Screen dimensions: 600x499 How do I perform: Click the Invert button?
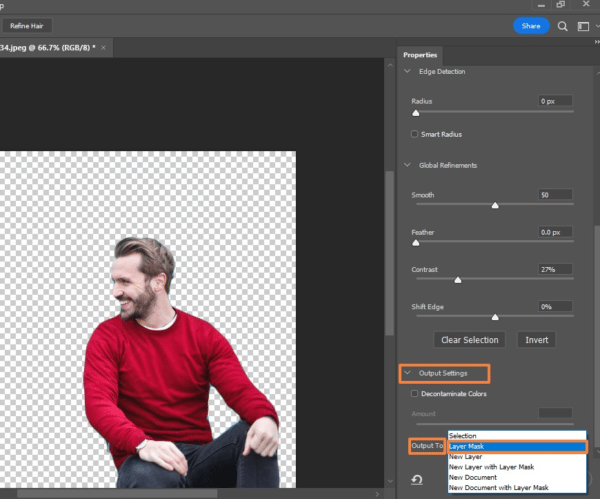pos(537,340)
